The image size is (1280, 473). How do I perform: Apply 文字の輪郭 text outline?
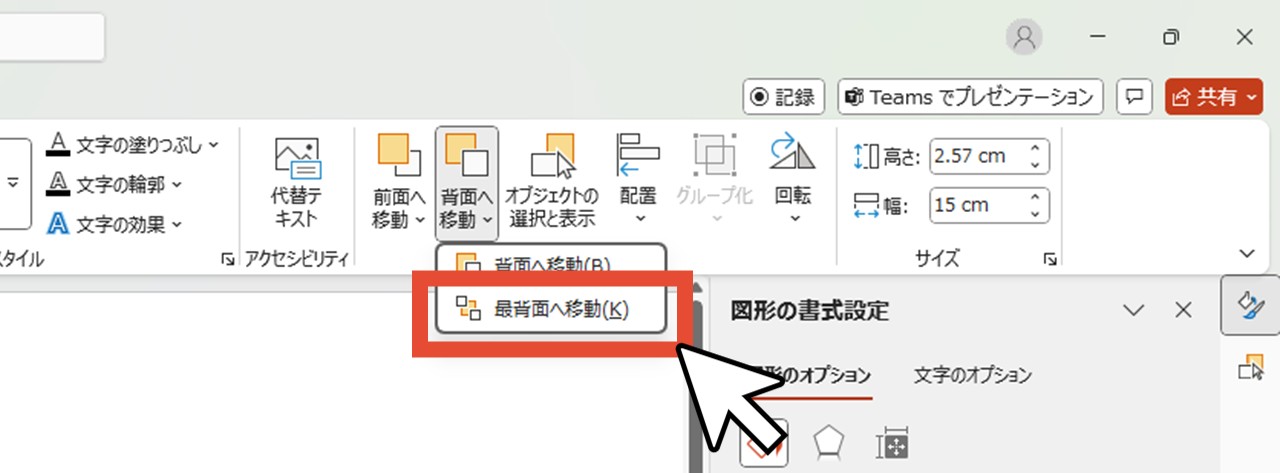click(107, 185)
